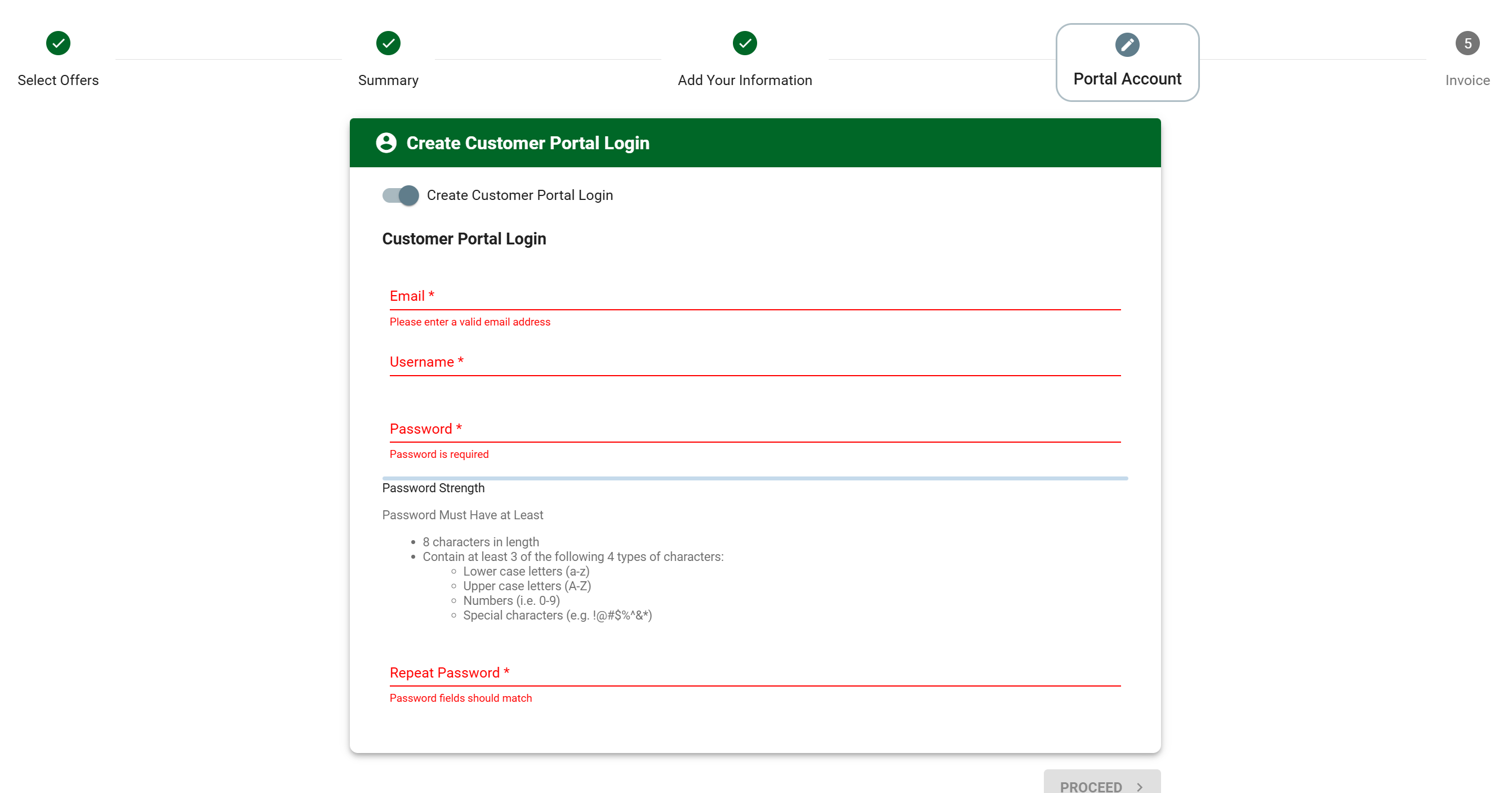This screenshot has width=1512, height=793.
Task: Click the chevron arrow on the Proceed button
Action: [1139, 787]
